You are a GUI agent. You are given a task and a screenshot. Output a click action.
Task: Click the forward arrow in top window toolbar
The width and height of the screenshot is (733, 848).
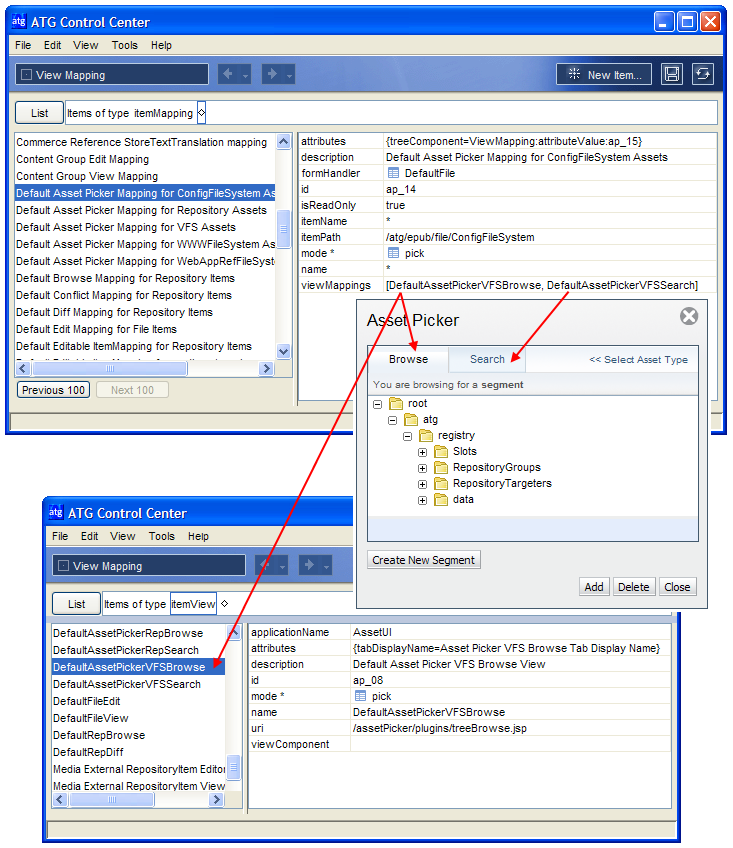click(272, 74)
